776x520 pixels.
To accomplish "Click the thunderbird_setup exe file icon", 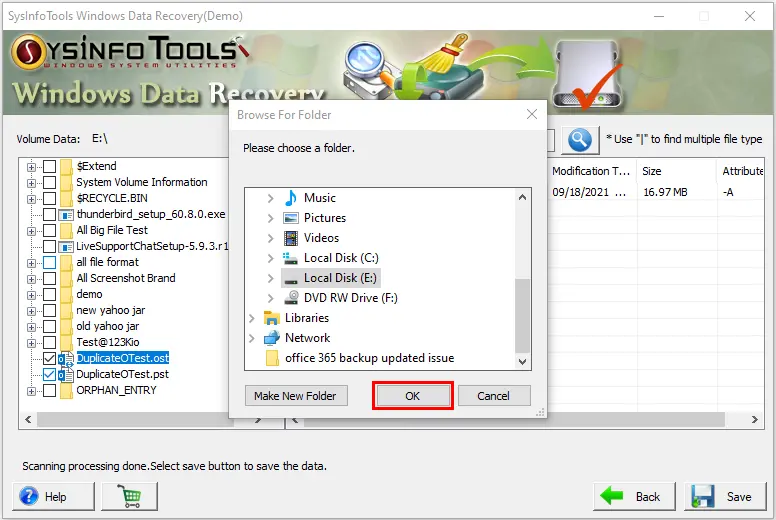I will [x=66, y=215].
